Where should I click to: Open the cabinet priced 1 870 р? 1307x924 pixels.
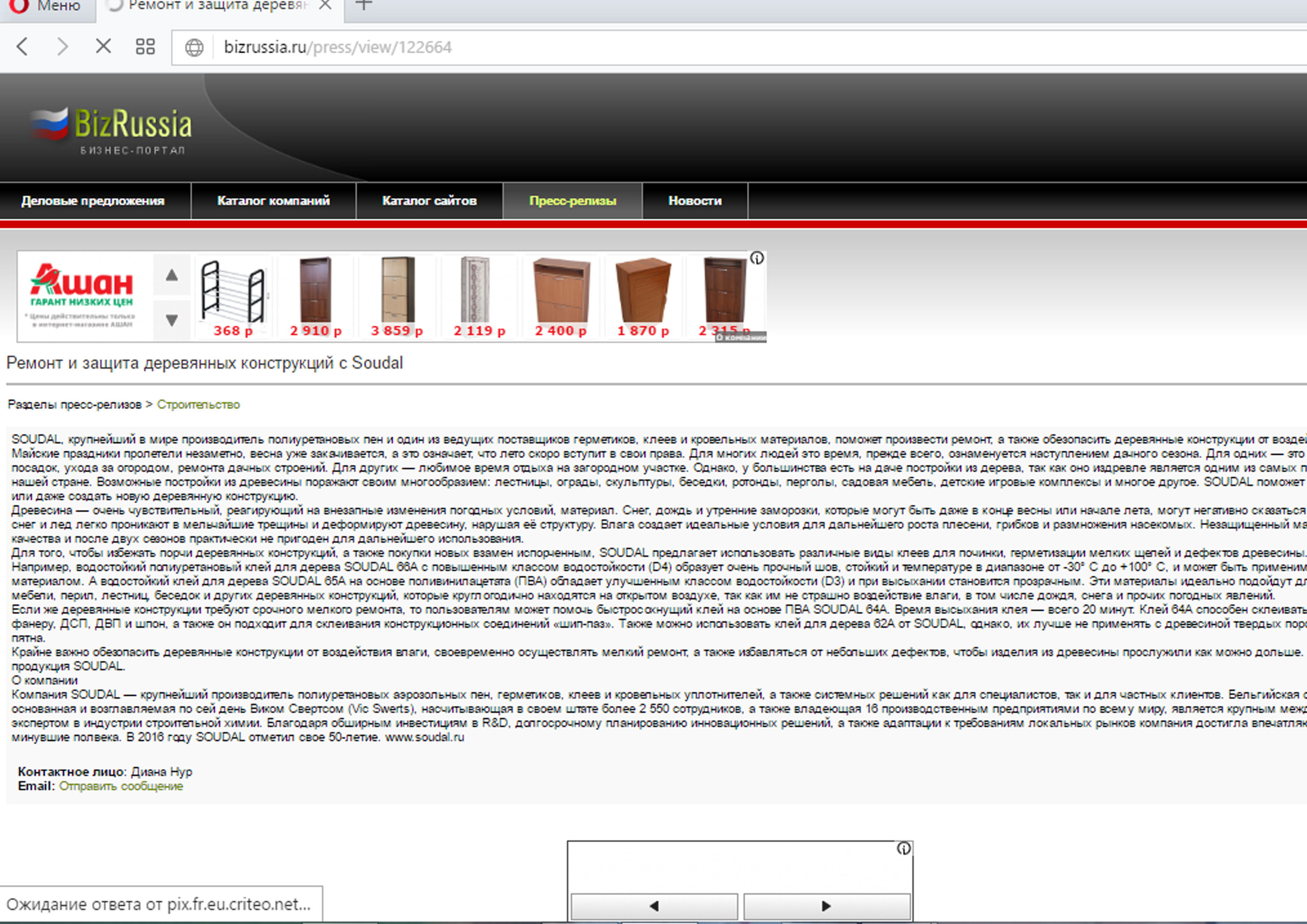tap(643, 298)
